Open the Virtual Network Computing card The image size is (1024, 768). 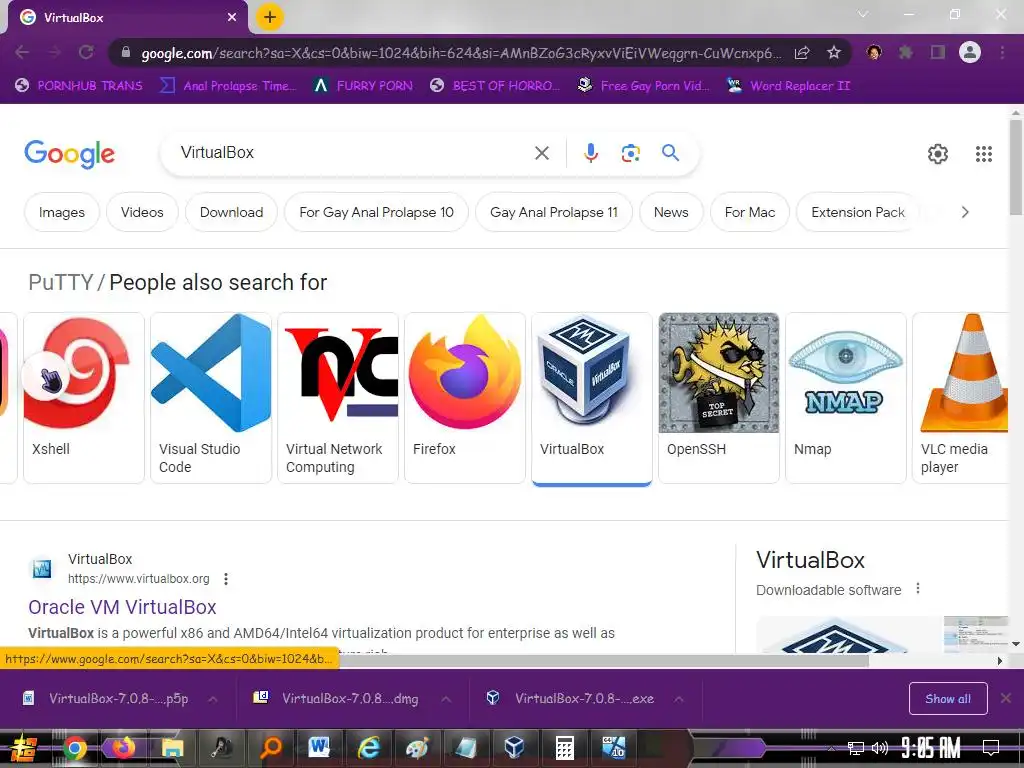[x=338, y=398]
